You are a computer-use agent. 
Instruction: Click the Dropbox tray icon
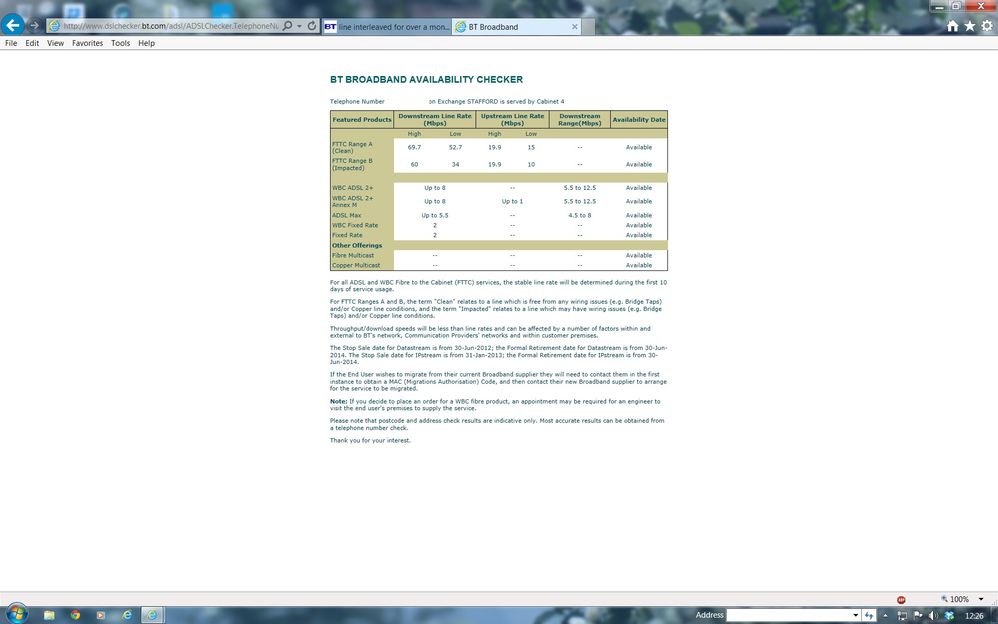(950, 616)
